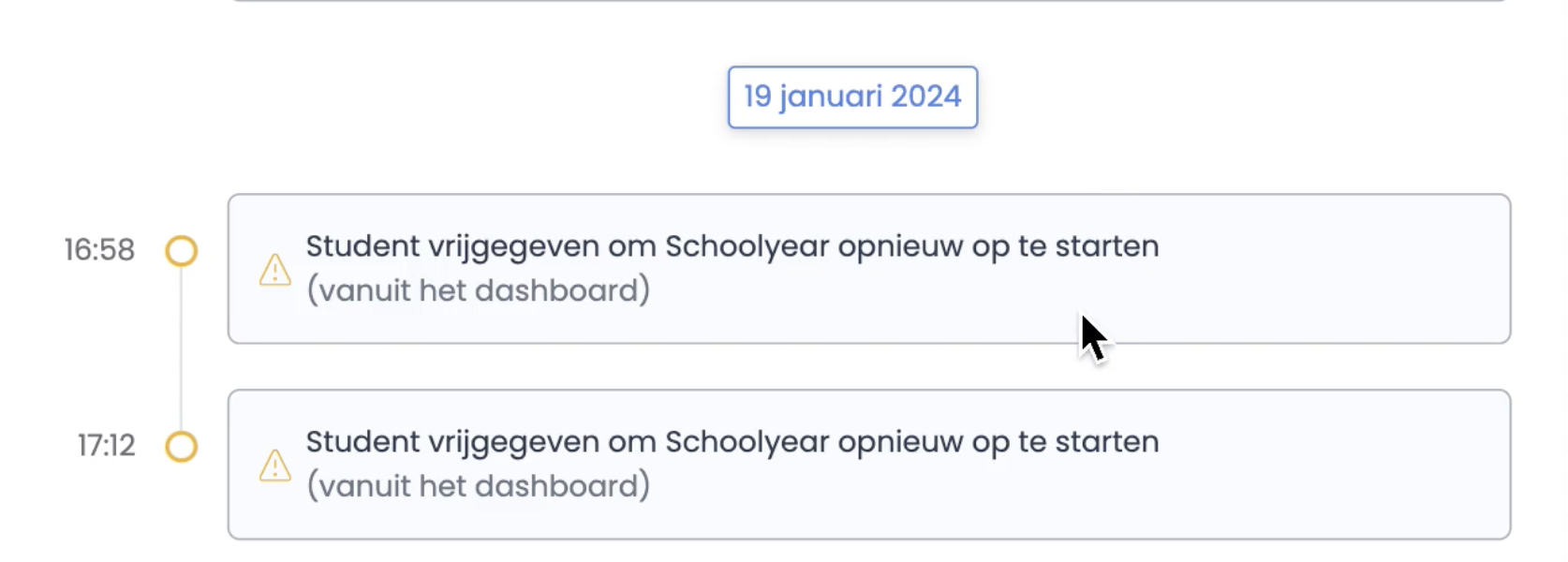This screenshot has height=562, width=1568.
Task: Click the word "Schoolyear" in the 17:12 entry
Action: tap(747, 442)
